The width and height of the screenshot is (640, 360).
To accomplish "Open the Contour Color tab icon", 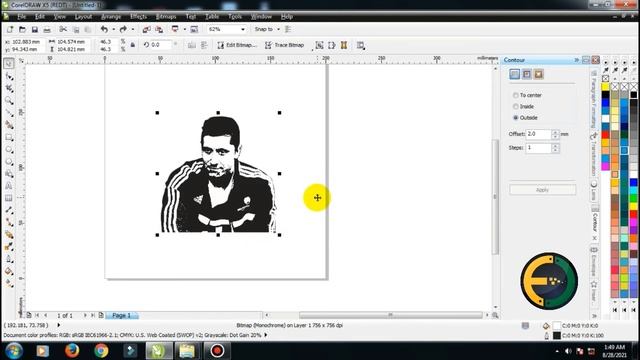I will (527, 74).
